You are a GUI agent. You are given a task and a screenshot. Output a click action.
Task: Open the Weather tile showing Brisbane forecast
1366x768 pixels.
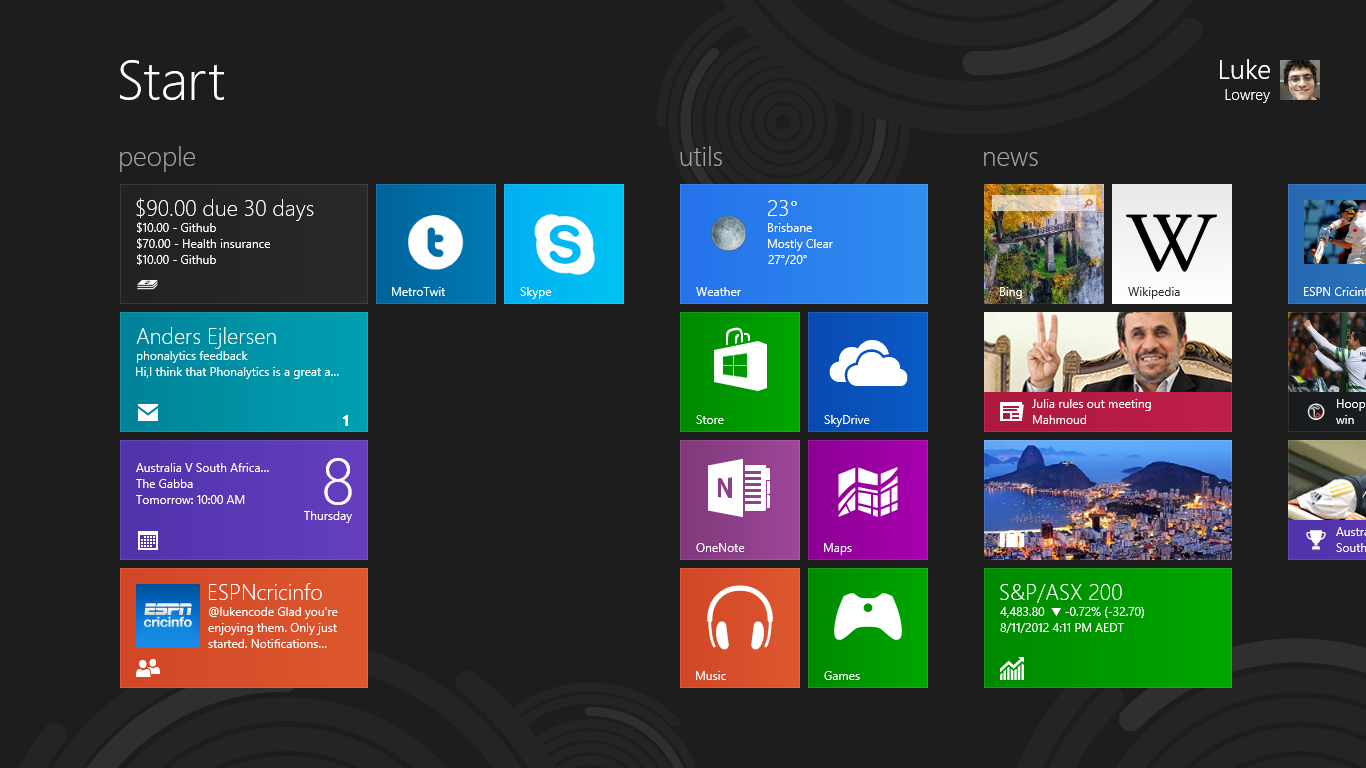[x=803, y=243]
